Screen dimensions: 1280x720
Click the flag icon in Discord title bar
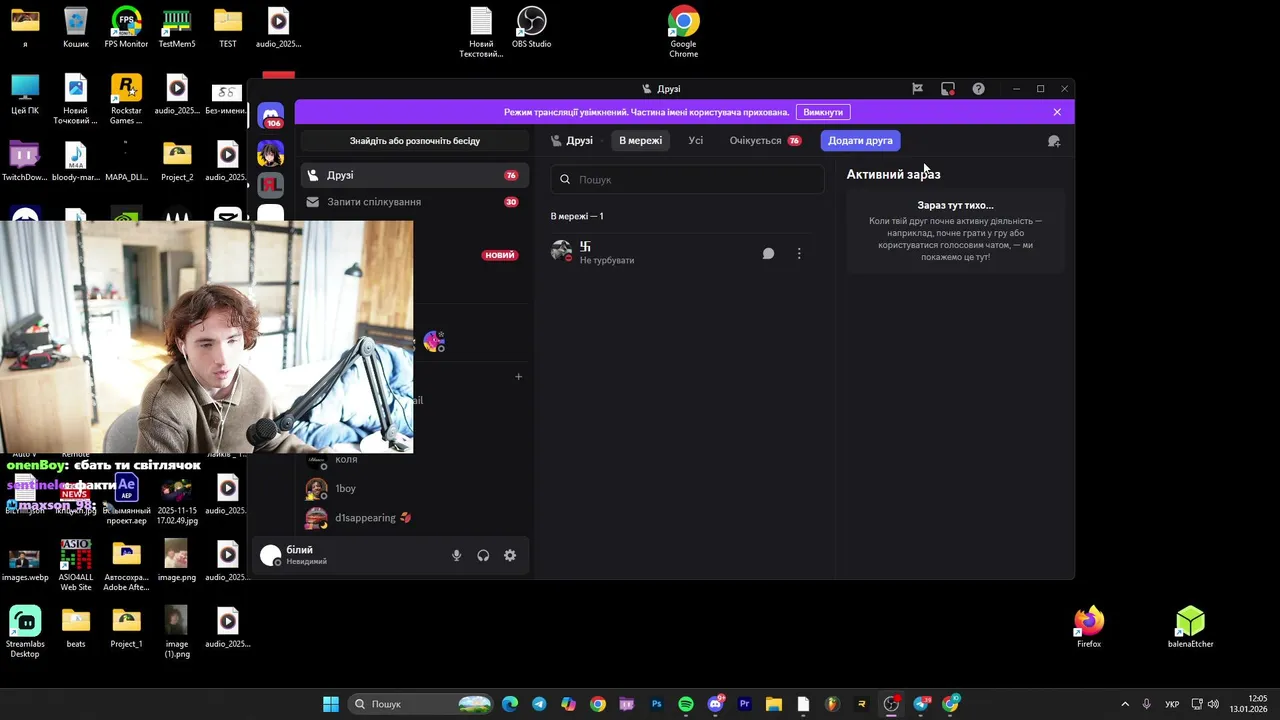pos(917,89)
